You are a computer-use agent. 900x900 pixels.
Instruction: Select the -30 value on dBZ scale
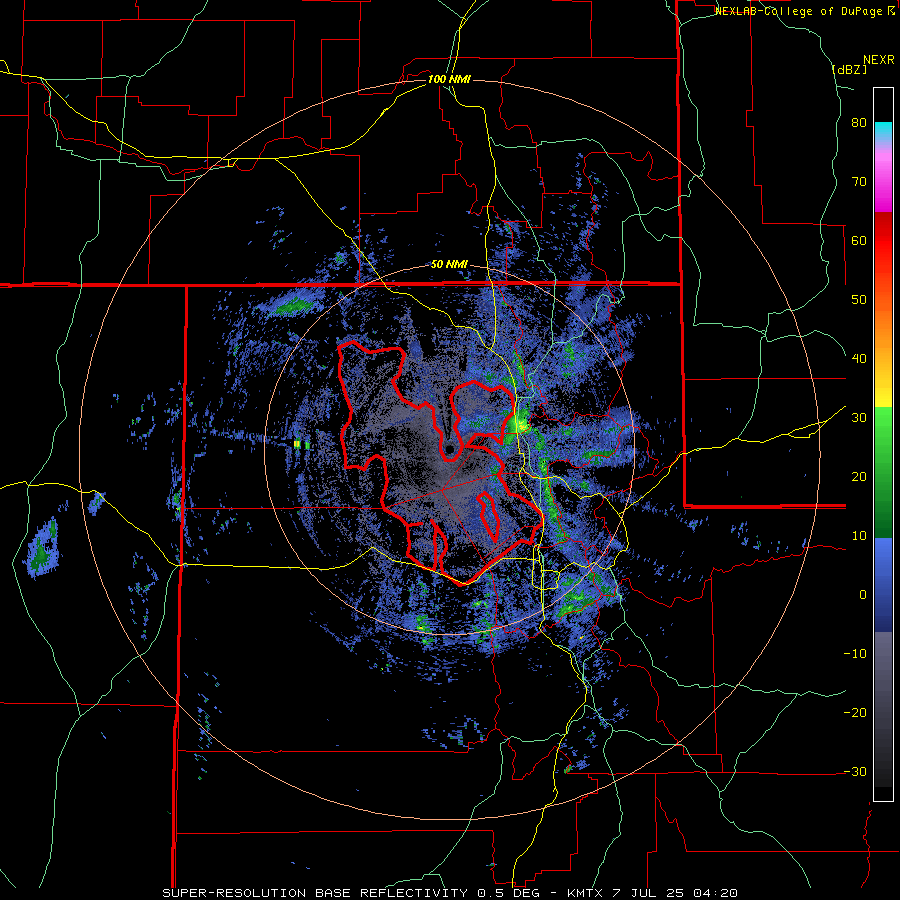click(855, 772)
